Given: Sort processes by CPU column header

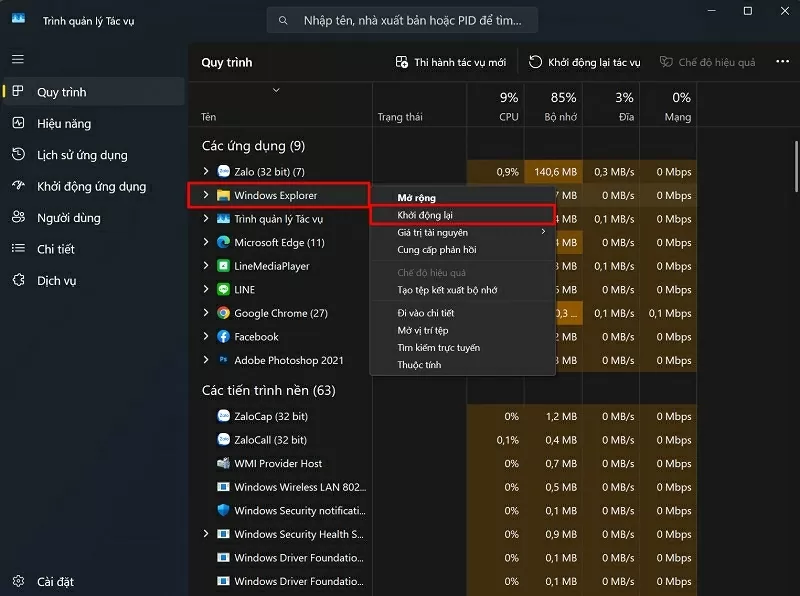Looking at the screenshot, I should 508,106.
